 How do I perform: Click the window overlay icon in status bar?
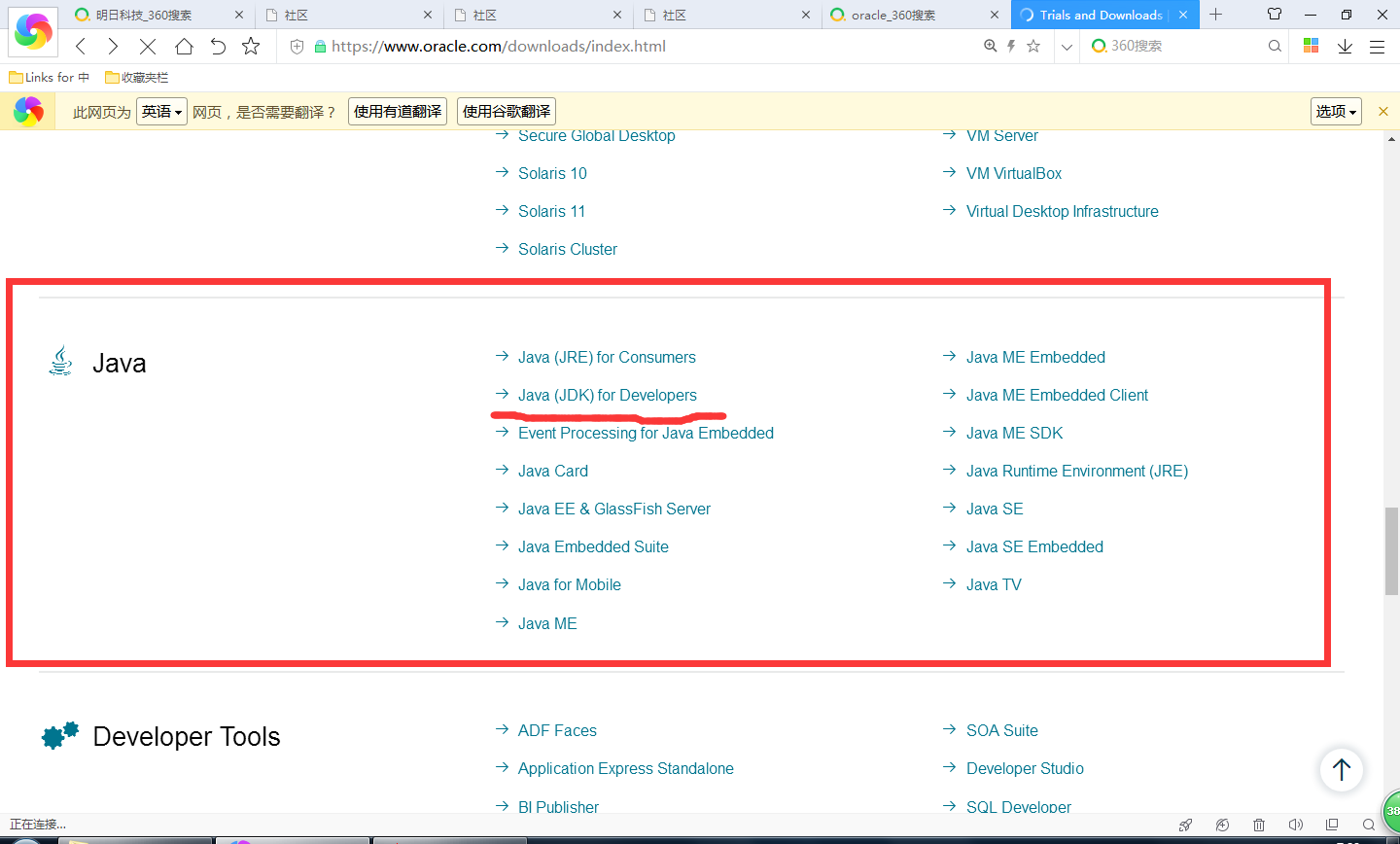pyautogui.click(x=1332, y=825)
